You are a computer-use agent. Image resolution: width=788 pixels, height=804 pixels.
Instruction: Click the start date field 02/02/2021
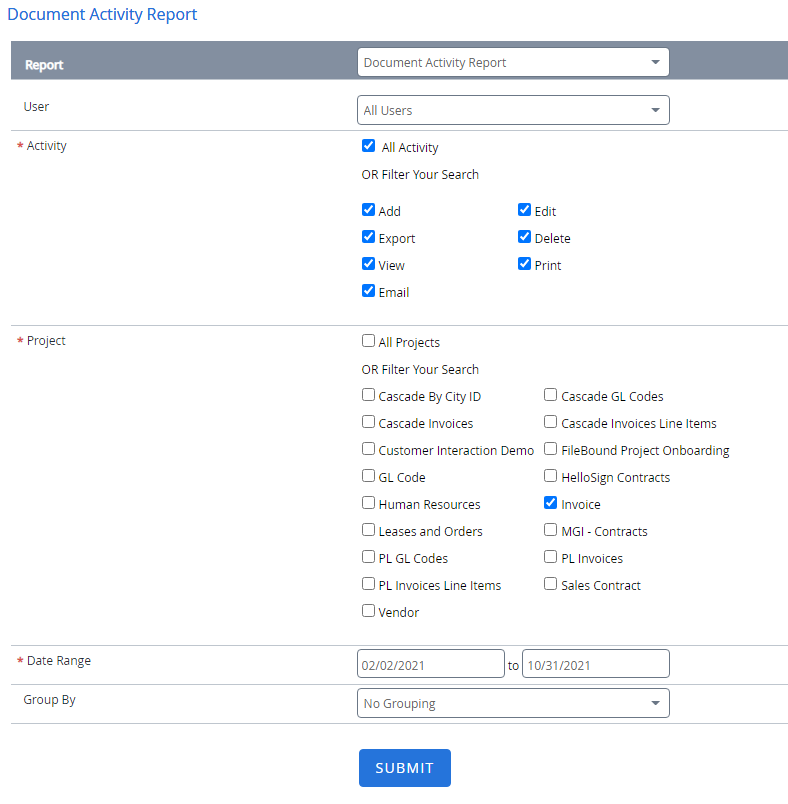[430, 664]
